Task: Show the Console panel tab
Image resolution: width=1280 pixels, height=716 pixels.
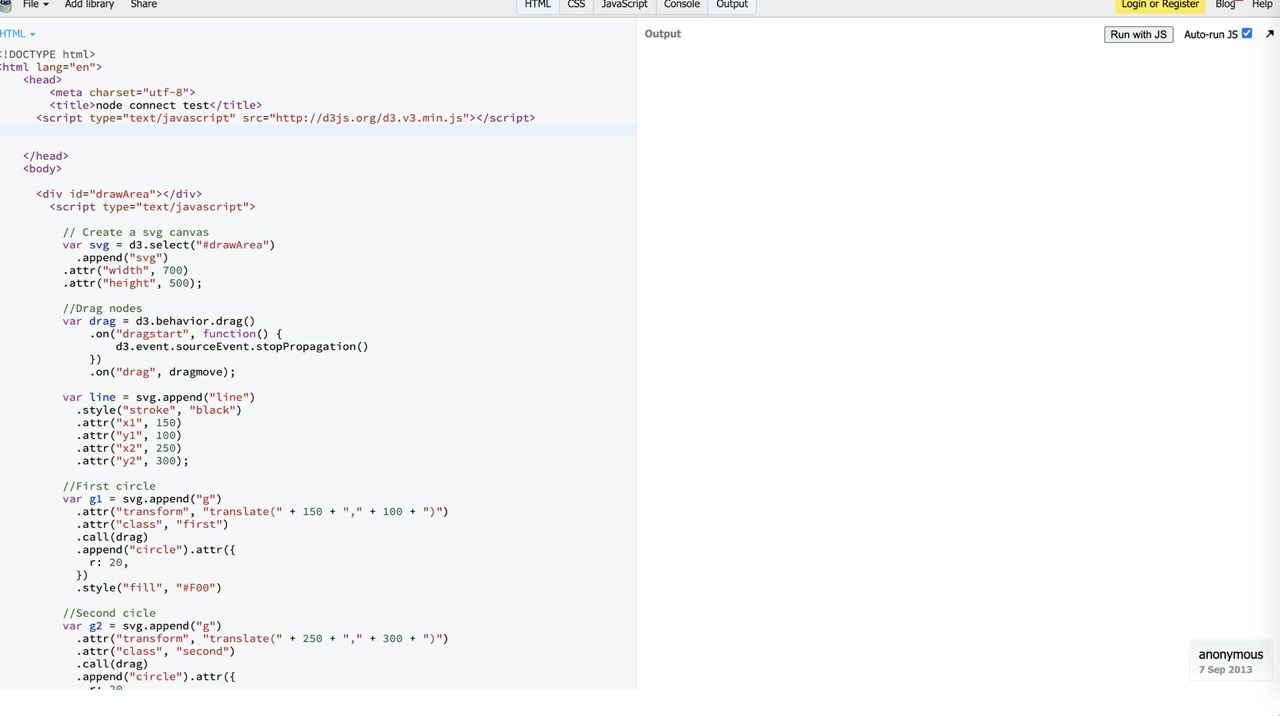Action: click(x=682, y=5)
